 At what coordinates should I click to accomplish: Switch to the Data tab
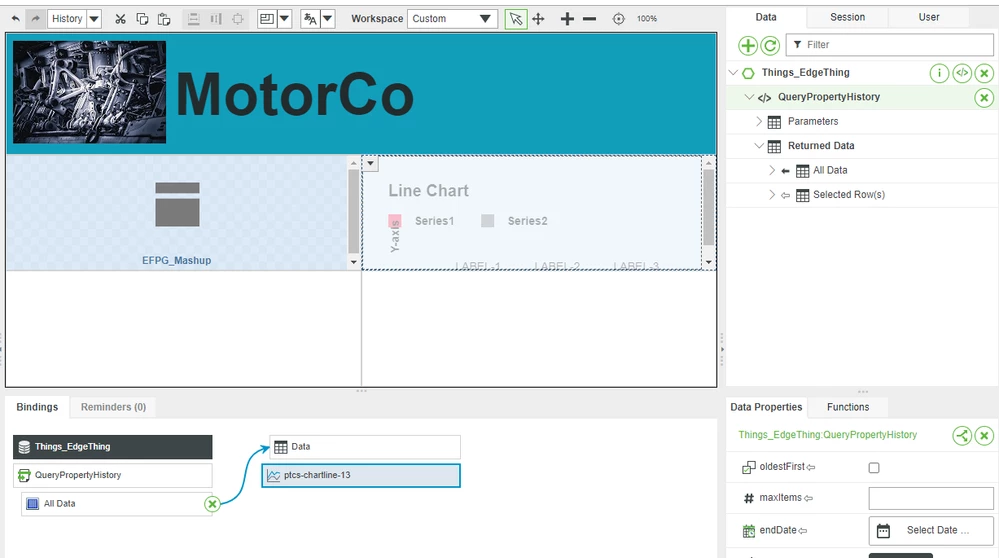766,17
